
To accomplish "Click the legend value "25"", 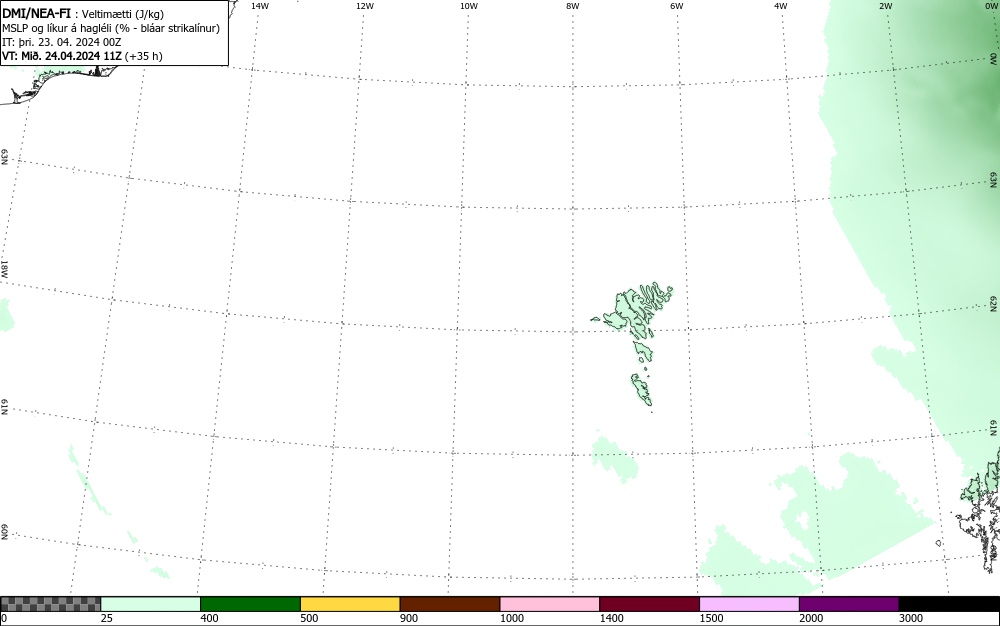I will coord(107,618).
